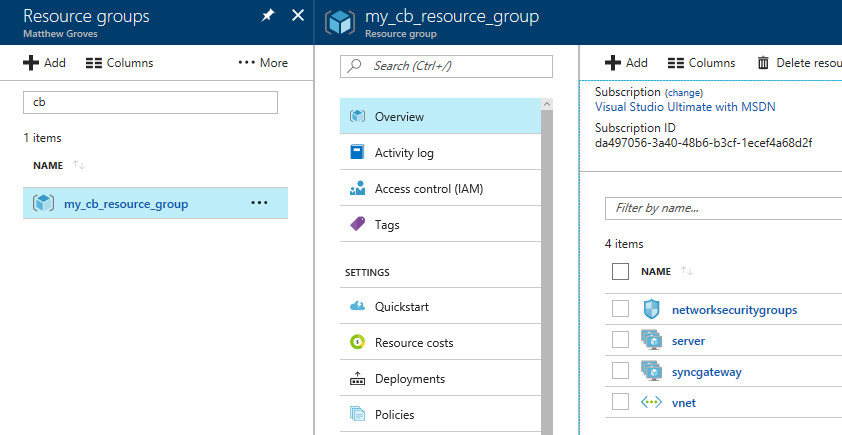This screenshot has width=842, height=435.
Task: Check the vnet row checkbox
Action: [620, 402]
